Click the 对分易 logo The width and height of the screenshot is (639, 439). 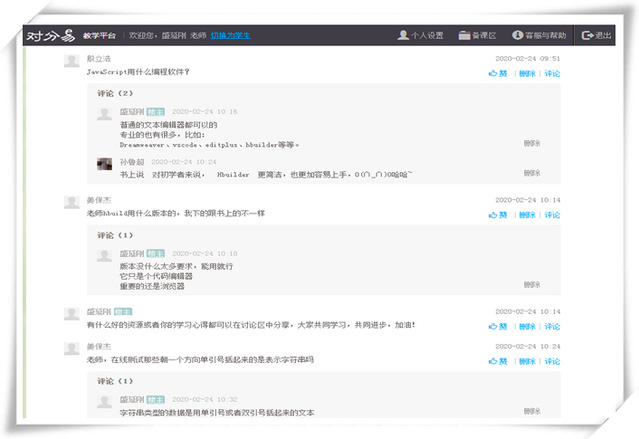point(49,35)
